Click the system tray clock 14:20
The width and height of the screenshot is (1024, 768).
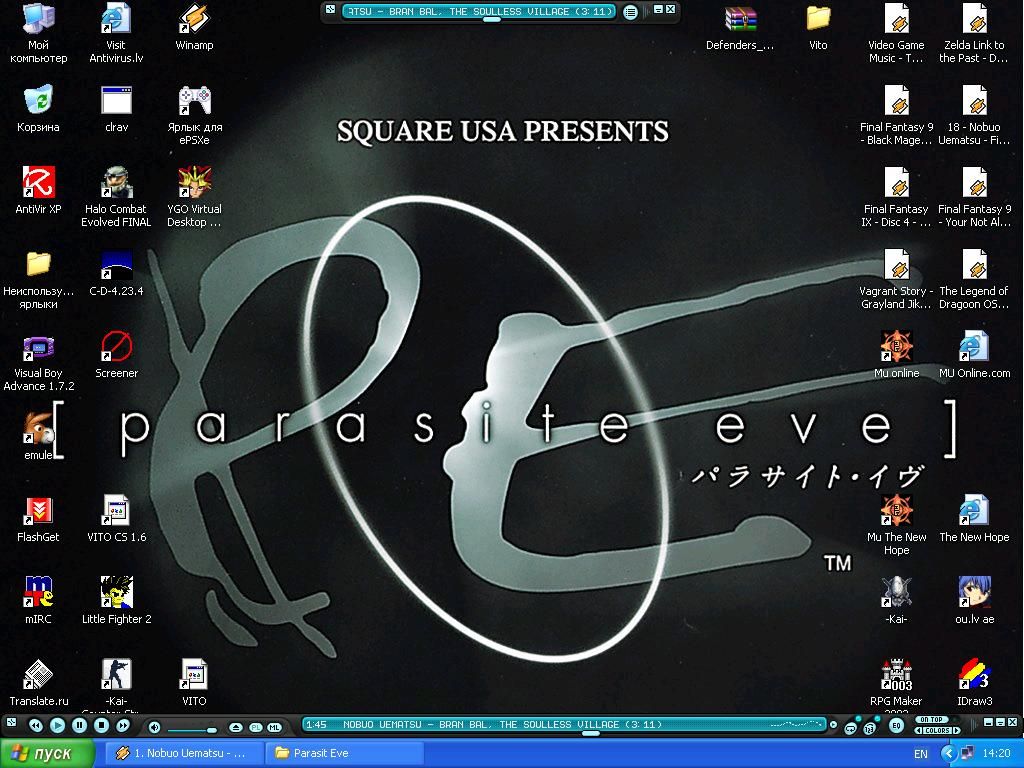(997, 754)
